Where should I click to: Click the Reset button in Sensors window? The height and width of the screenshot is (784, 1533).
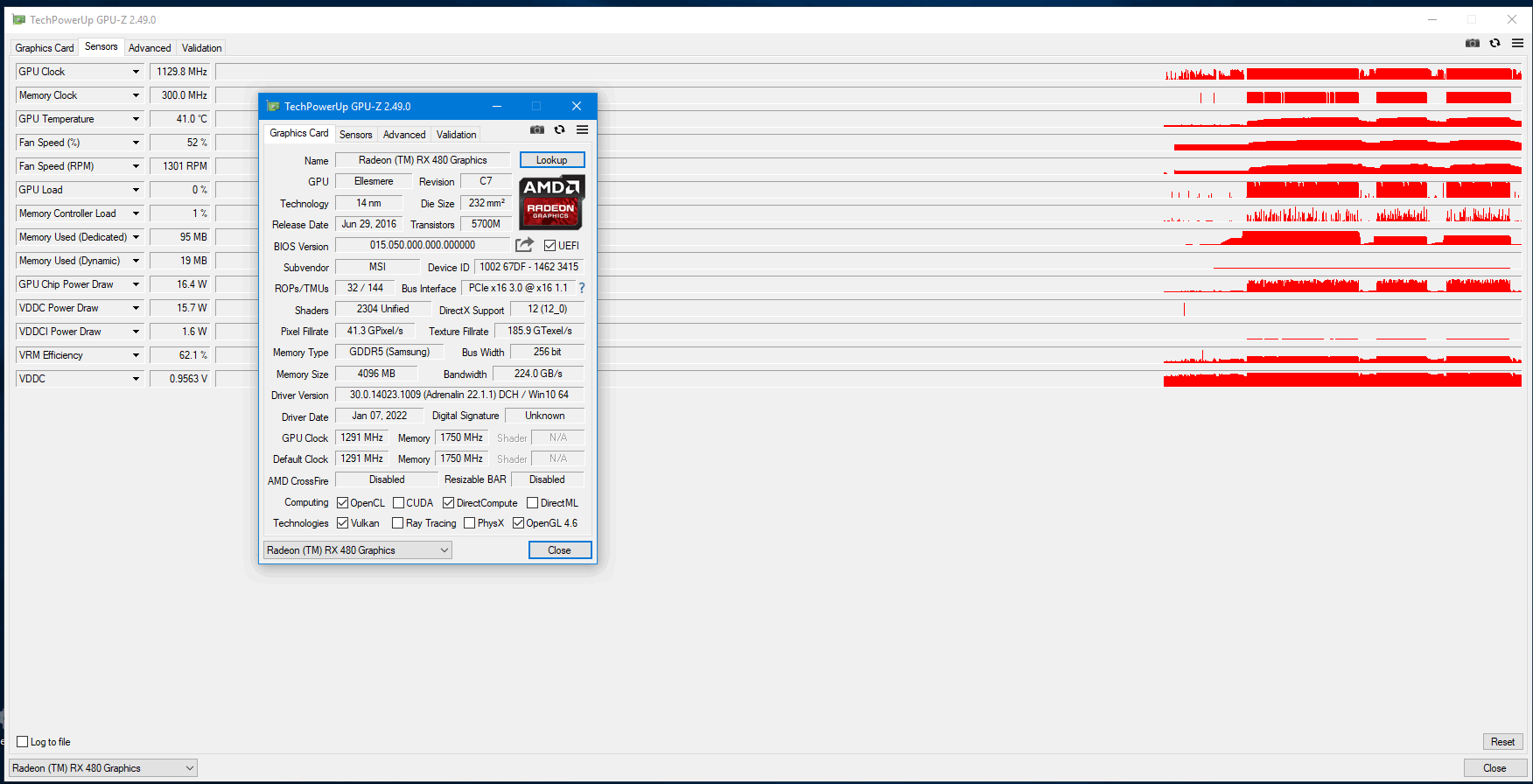(x=1502, y=742)
